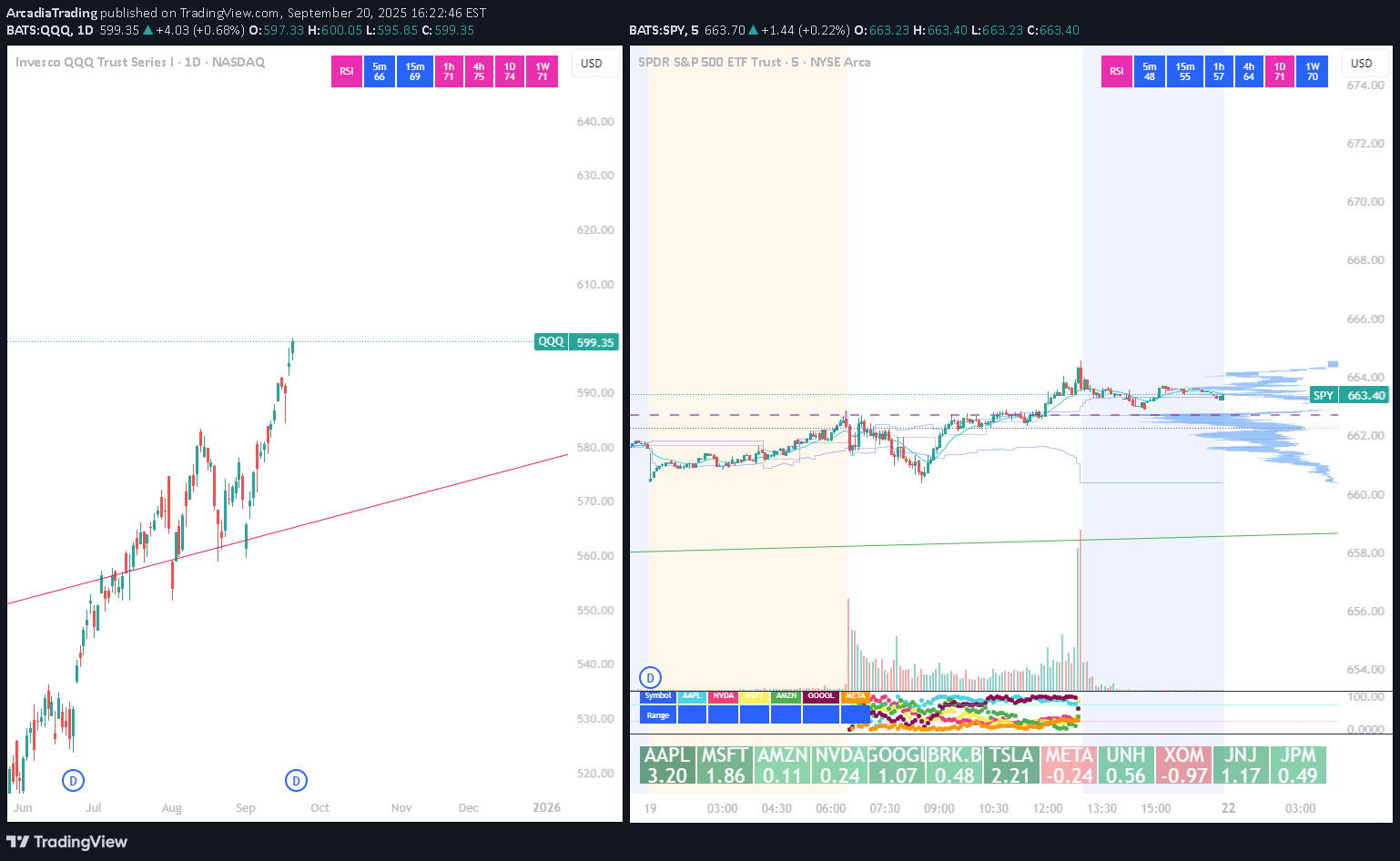The height and width of the screenshot is (861, 1400).
Task: Select the 1W RSI cell on SPY chart
Action: pyautogui.click(x=1313, y=71)
